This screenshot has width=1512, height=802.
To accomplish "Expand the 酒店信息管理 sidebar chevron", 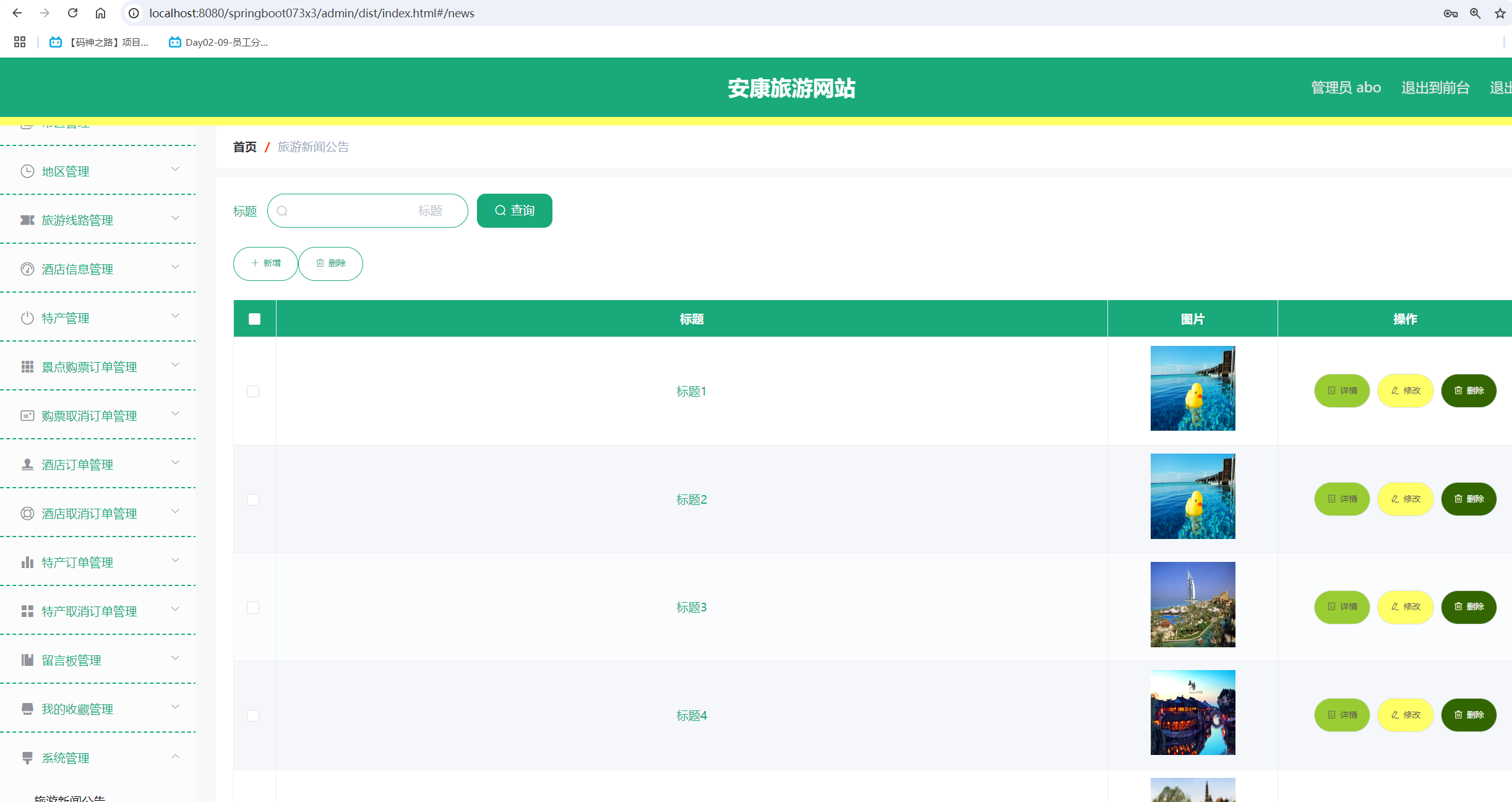I will click(175, 267).
